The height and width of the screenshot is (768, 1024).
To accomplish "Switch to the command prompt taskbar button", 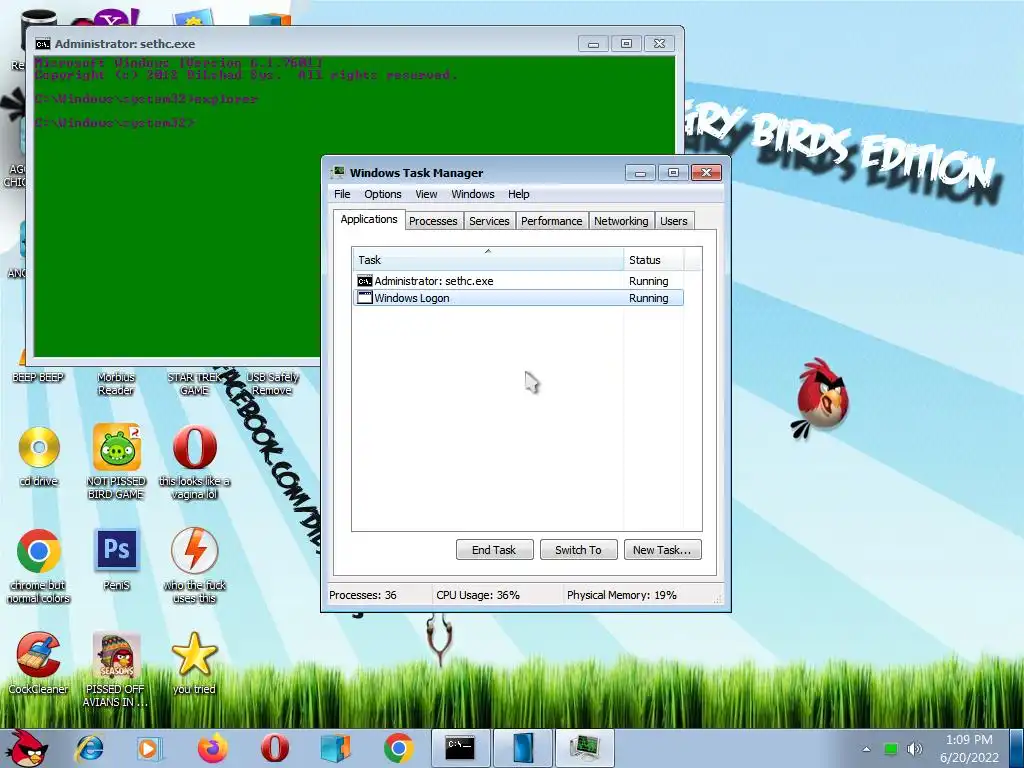I will 460,748.
